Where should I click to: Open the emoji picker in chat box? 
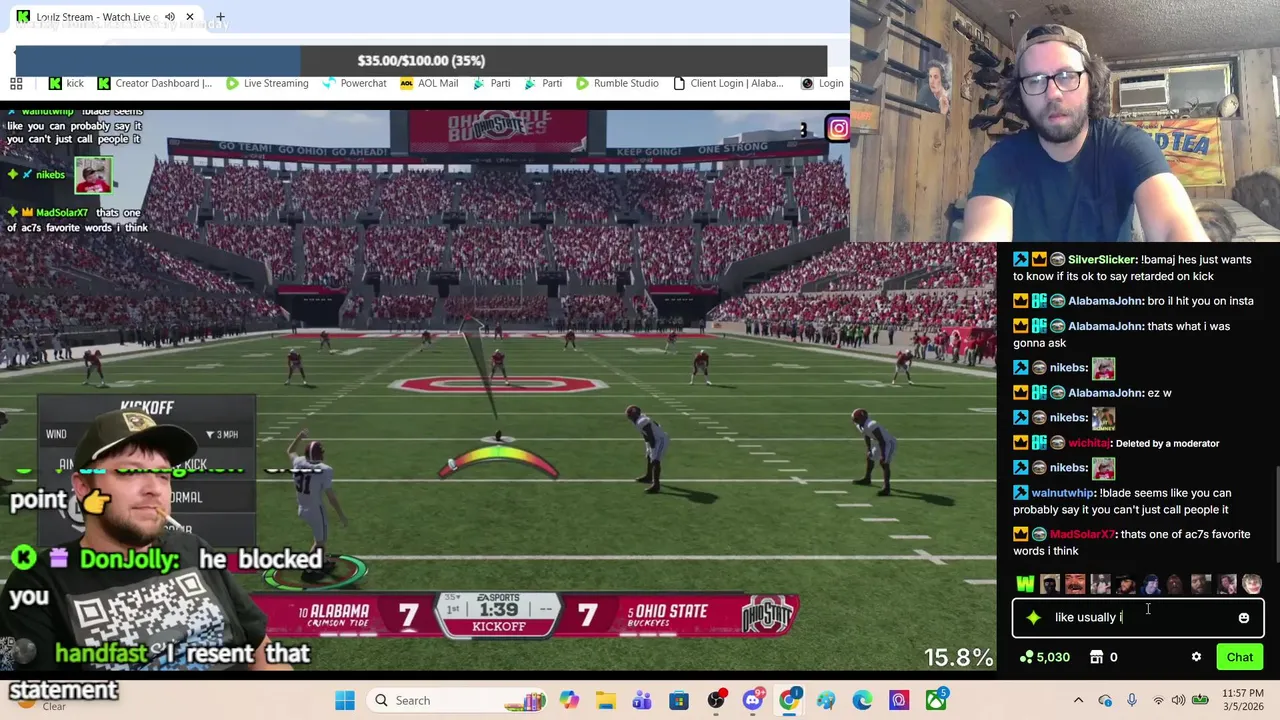[1244, 618]
